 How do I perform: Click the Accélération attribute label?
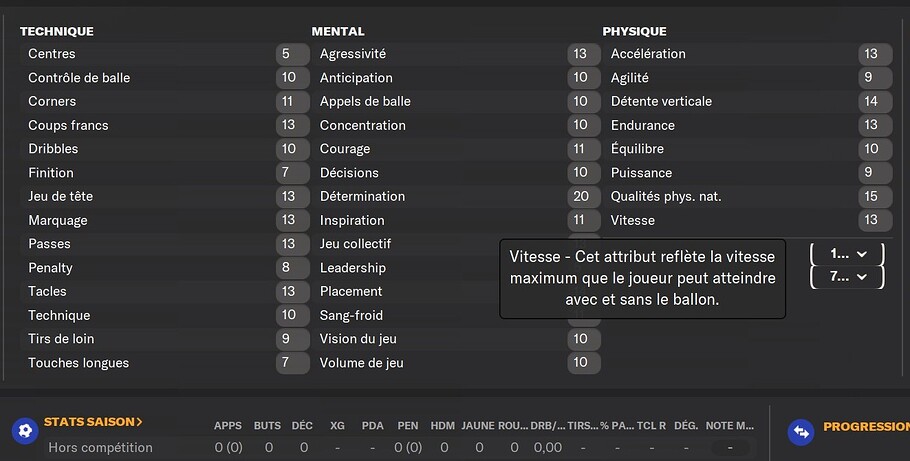[648, 53]
